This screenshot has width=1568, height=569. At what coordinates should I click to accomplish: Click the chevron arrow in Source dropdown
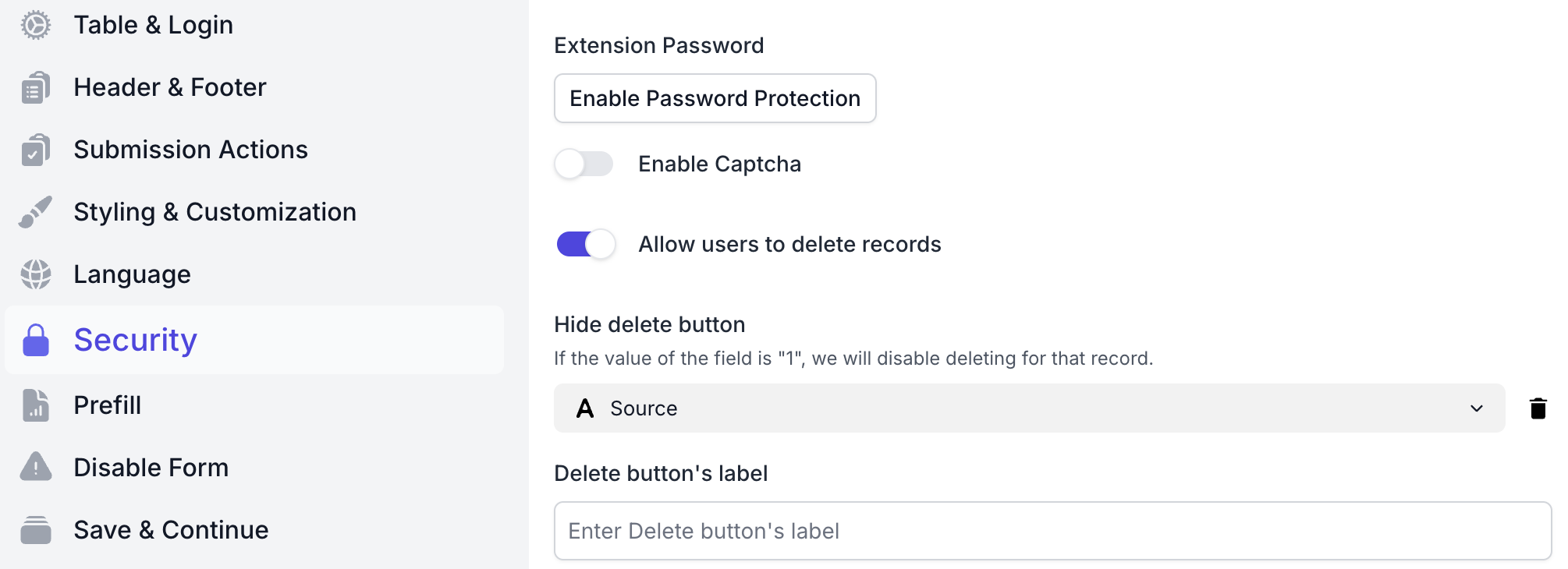(1476, 408)
